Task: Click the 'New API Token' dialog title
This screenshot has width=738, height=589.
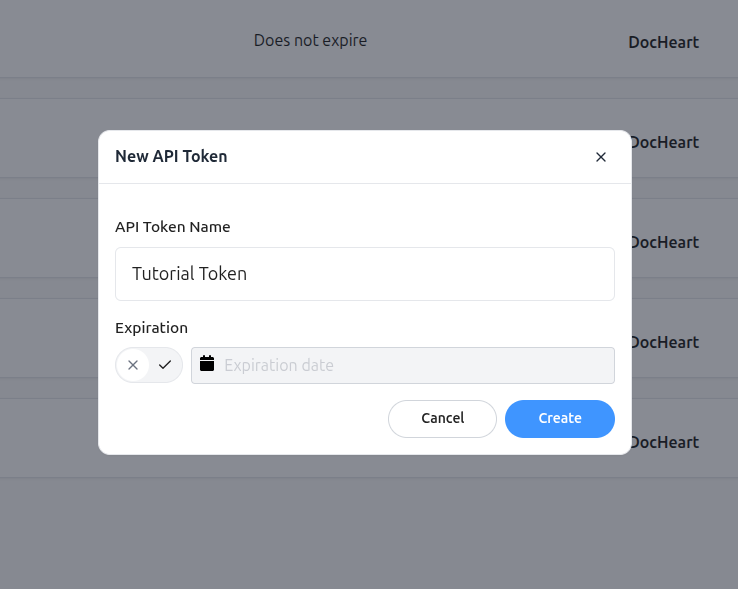Action: [171, 156]
